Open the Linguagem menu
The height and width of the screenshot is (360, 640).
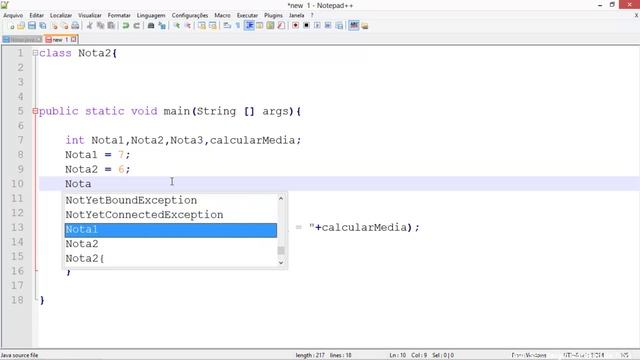pos(151,15)
